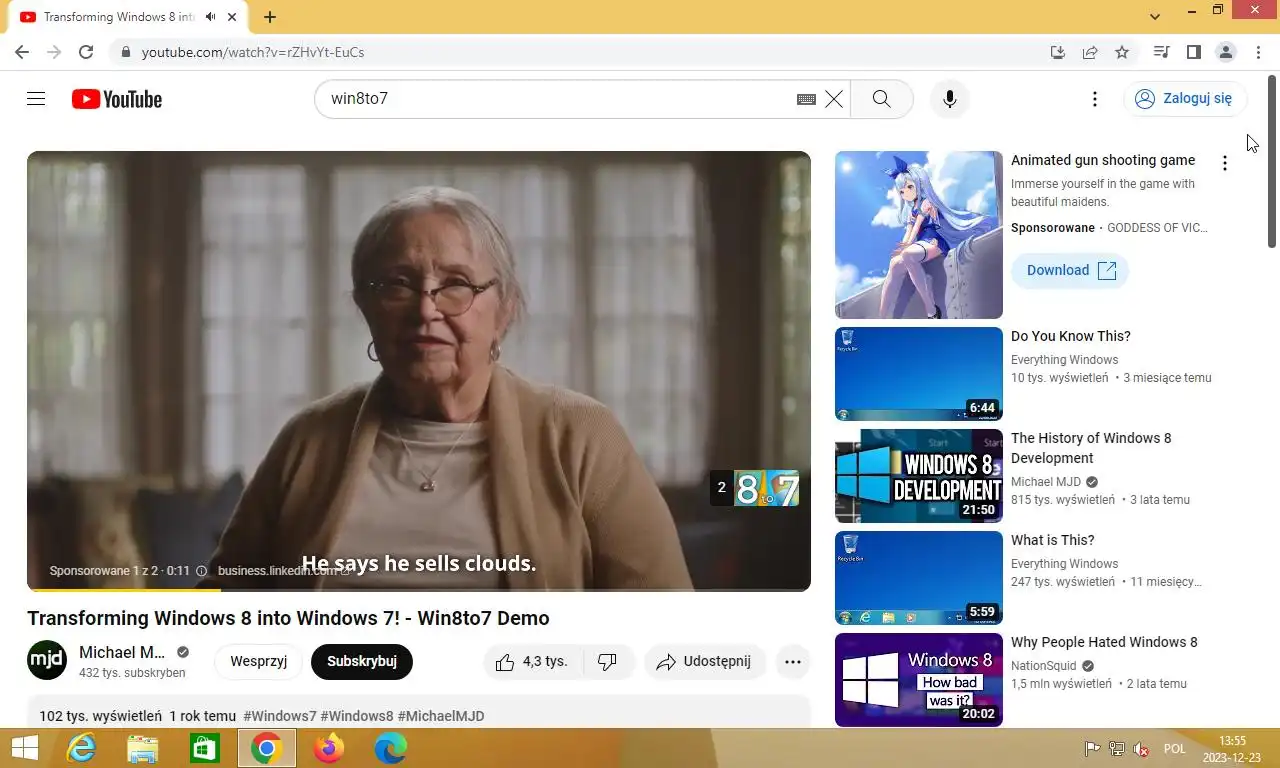View site information lock icon
1280x768 pixels.
click(x=125, y=52)
